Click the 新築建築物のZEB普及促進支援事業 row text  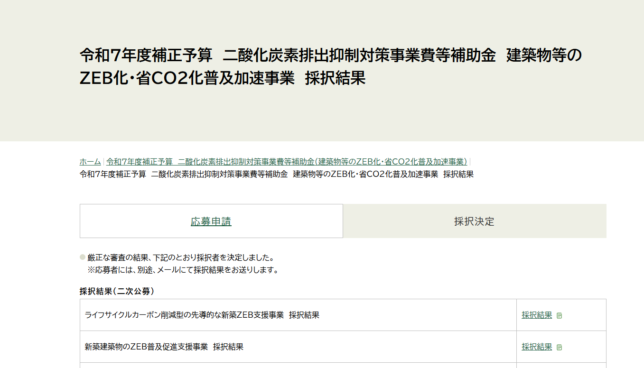[164, 347]
